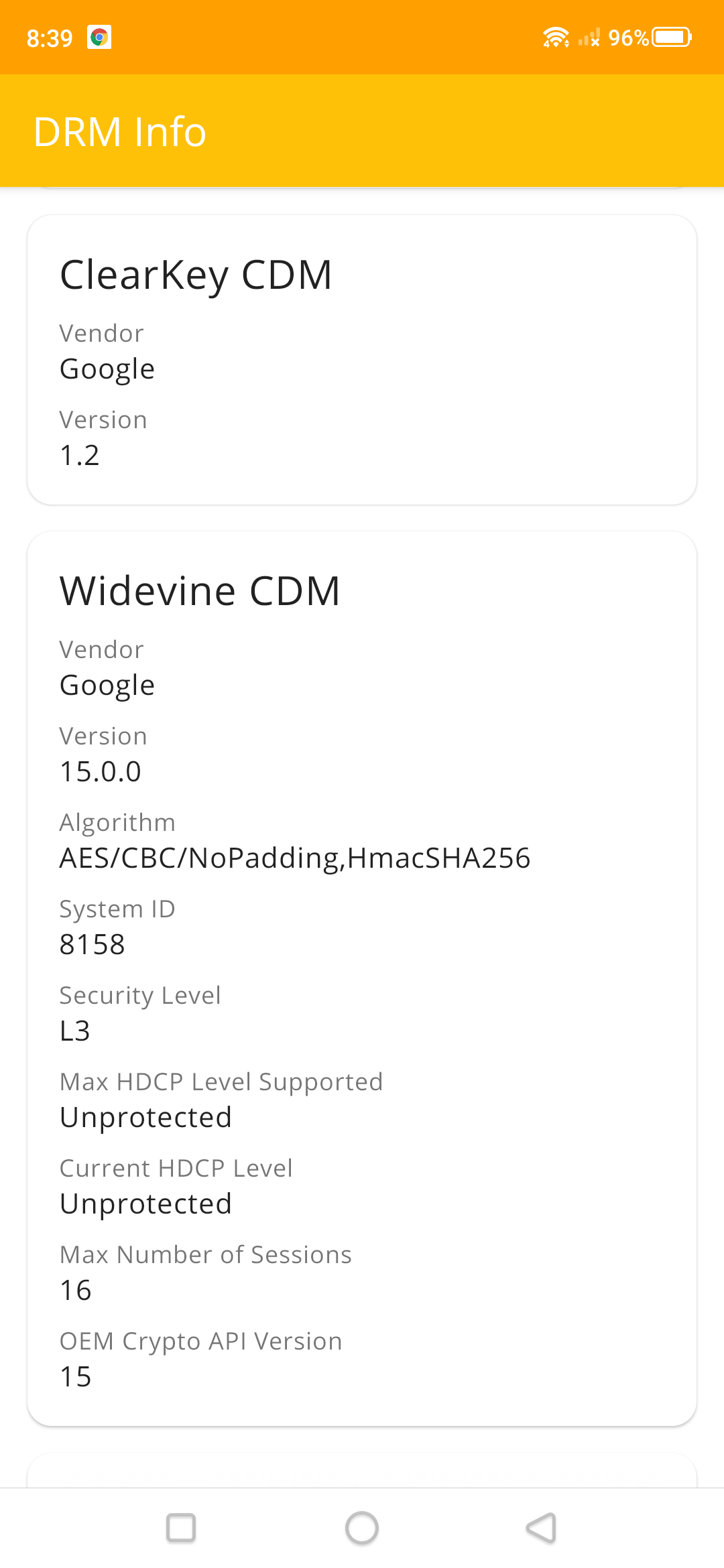Image resolution: width=724 pixels, height=1568 pixels.
Task: Open recent apps with the square icon
Action: (181, 1528)
